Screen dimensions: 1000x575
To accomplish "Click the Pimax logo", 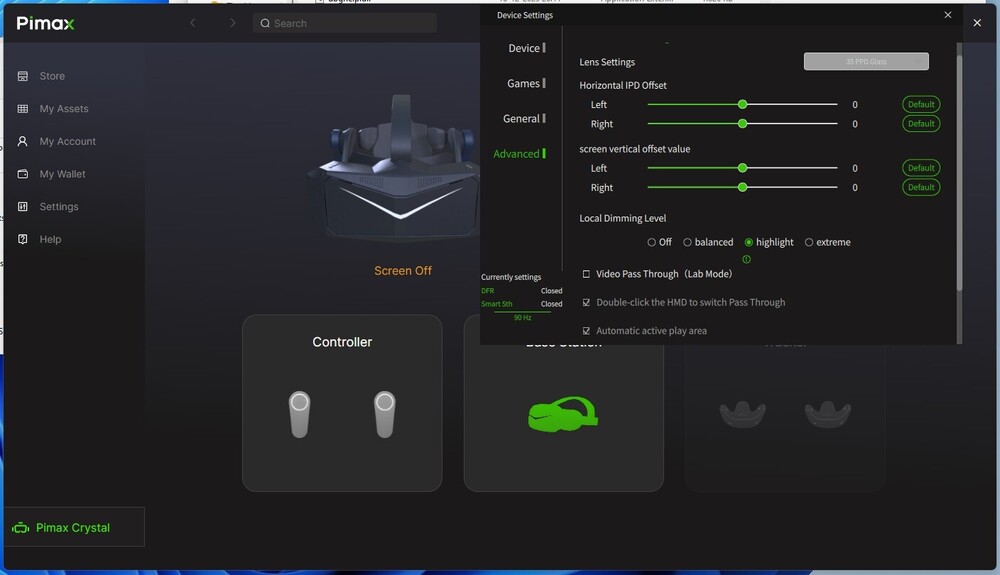I will coord(45,24).
